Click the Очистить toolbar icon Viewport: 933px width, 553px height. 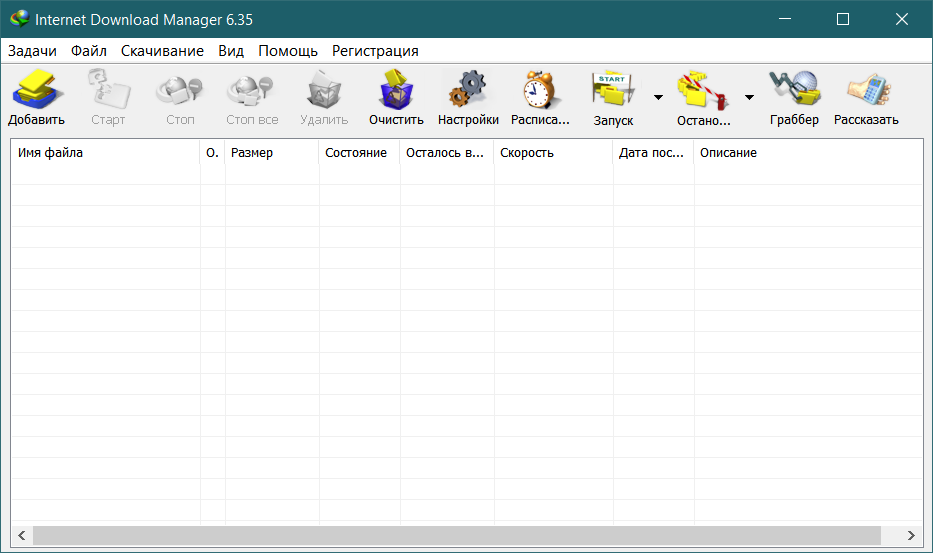(x=396, y=89)
